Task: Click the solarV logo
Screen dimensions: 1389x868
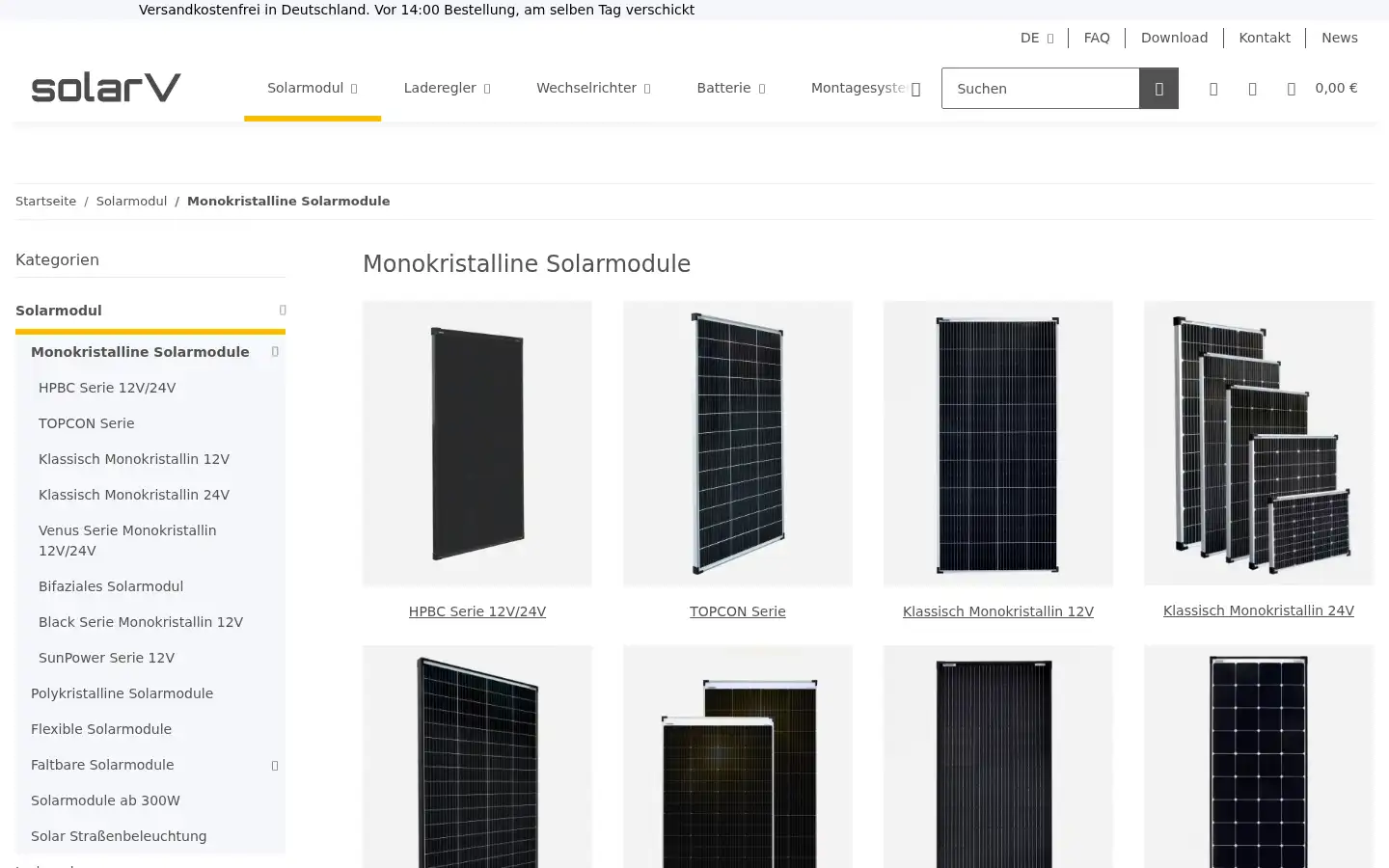Action: pyautogui.click(x=106, y=88)
